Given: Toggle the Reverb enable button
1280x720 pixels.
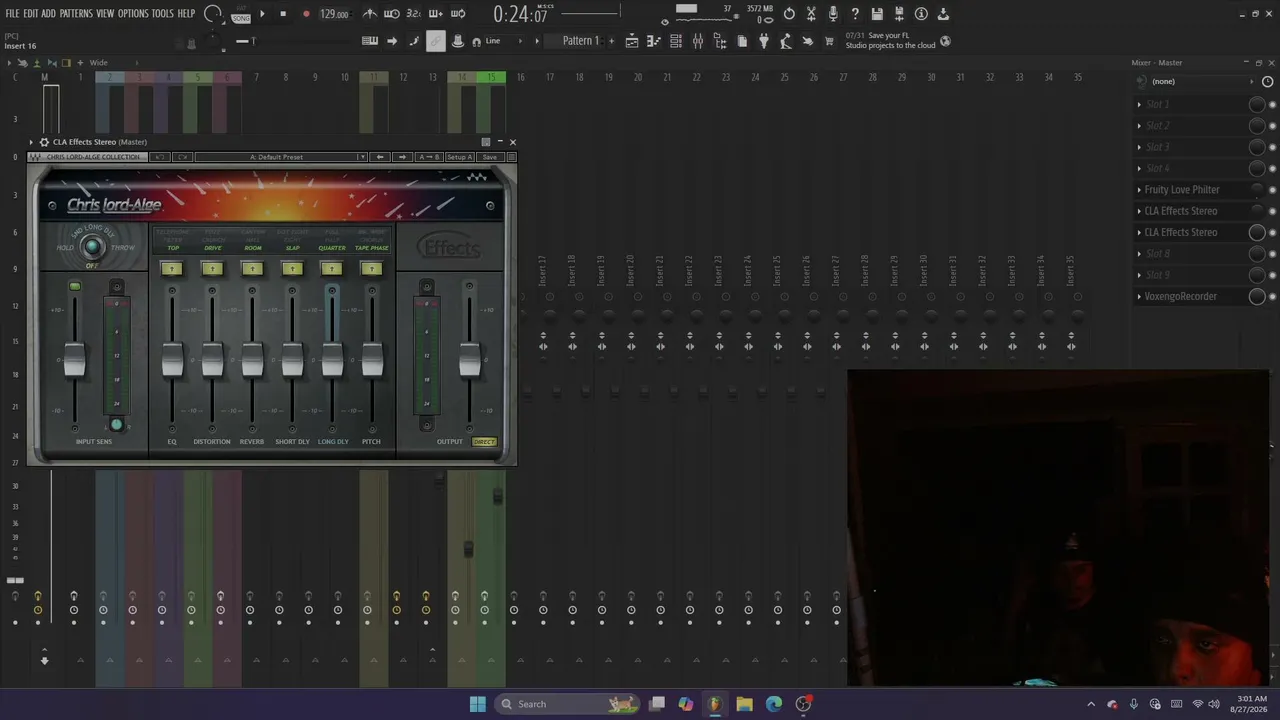Looking at the screenshot, I should [x=252, y=269].
